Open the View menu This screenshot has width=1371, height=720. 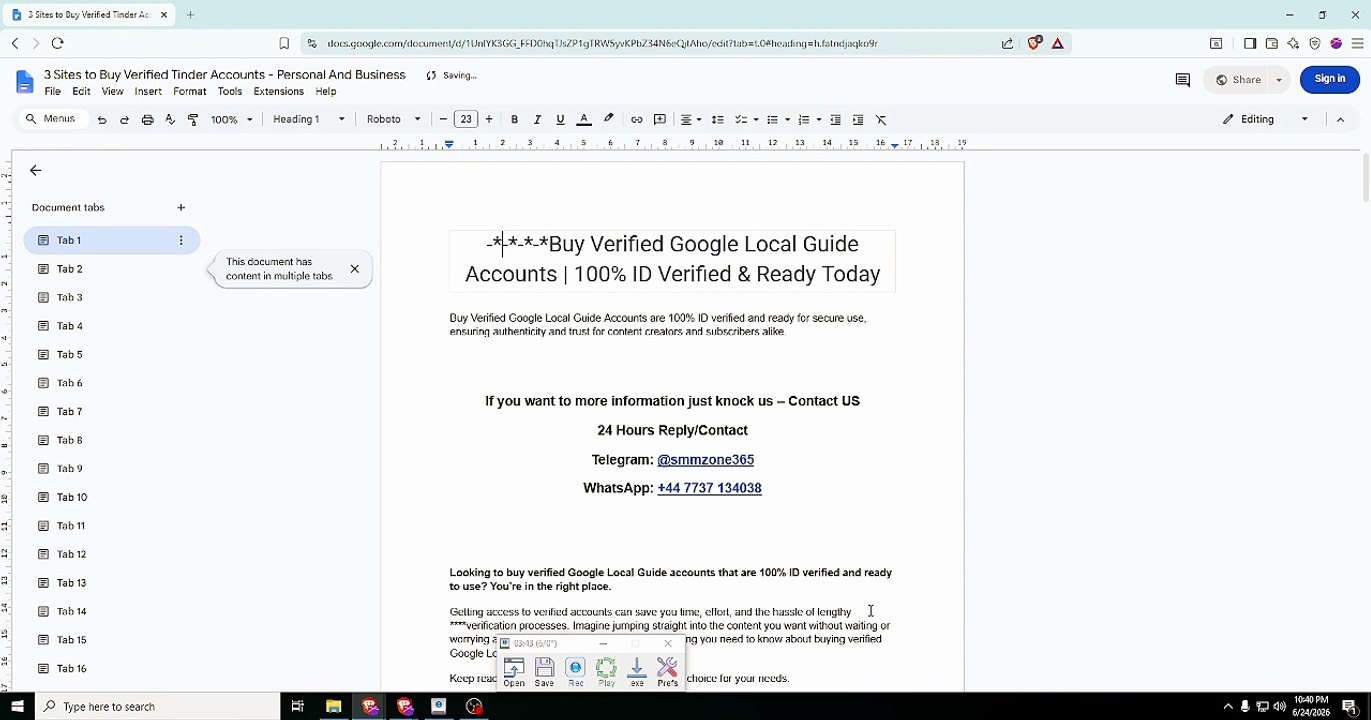(112, 92)
